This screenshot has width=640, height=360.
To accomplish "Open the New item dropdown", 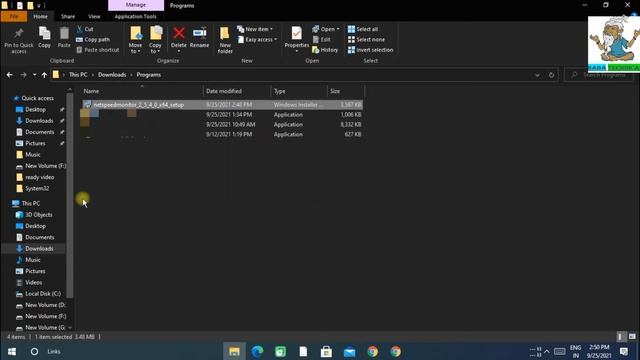I will (255, 29).
